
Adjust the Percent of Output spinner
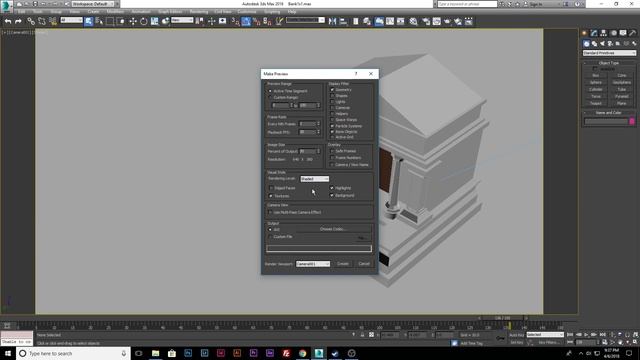click(318, 151)
